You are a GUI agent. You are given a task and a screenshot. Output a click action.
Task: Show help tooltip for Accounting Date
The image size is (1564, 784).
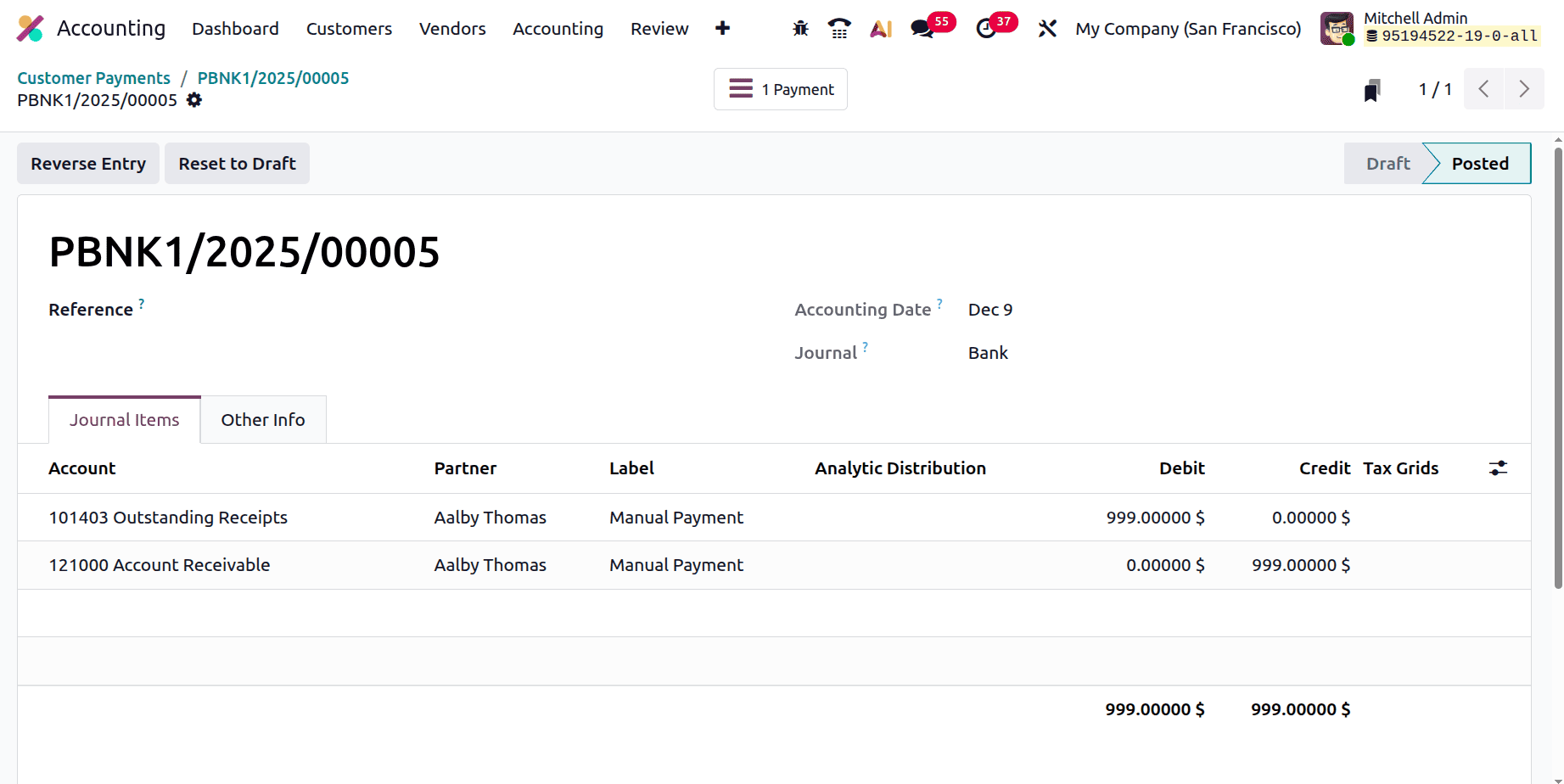(x=939, y=303)
